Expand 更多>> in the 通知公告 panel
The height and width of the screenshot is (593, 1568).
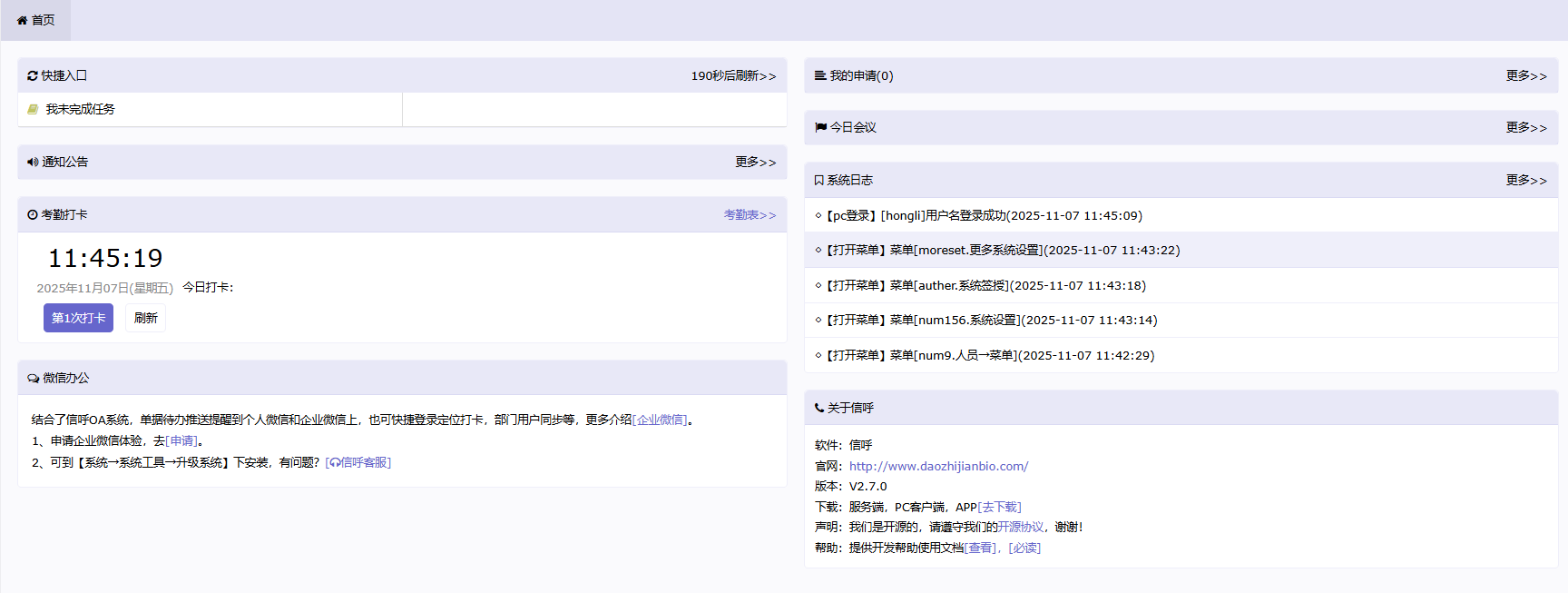[x=755, y=163]
